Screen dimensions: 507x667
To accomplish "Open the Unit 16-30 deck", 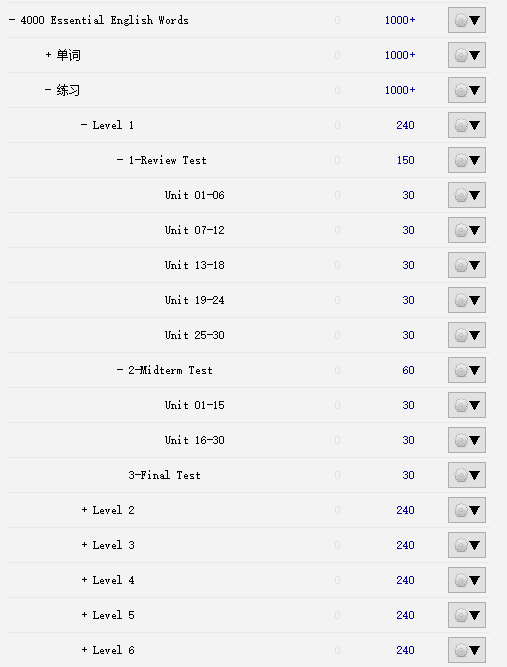I will pos(194,440).
